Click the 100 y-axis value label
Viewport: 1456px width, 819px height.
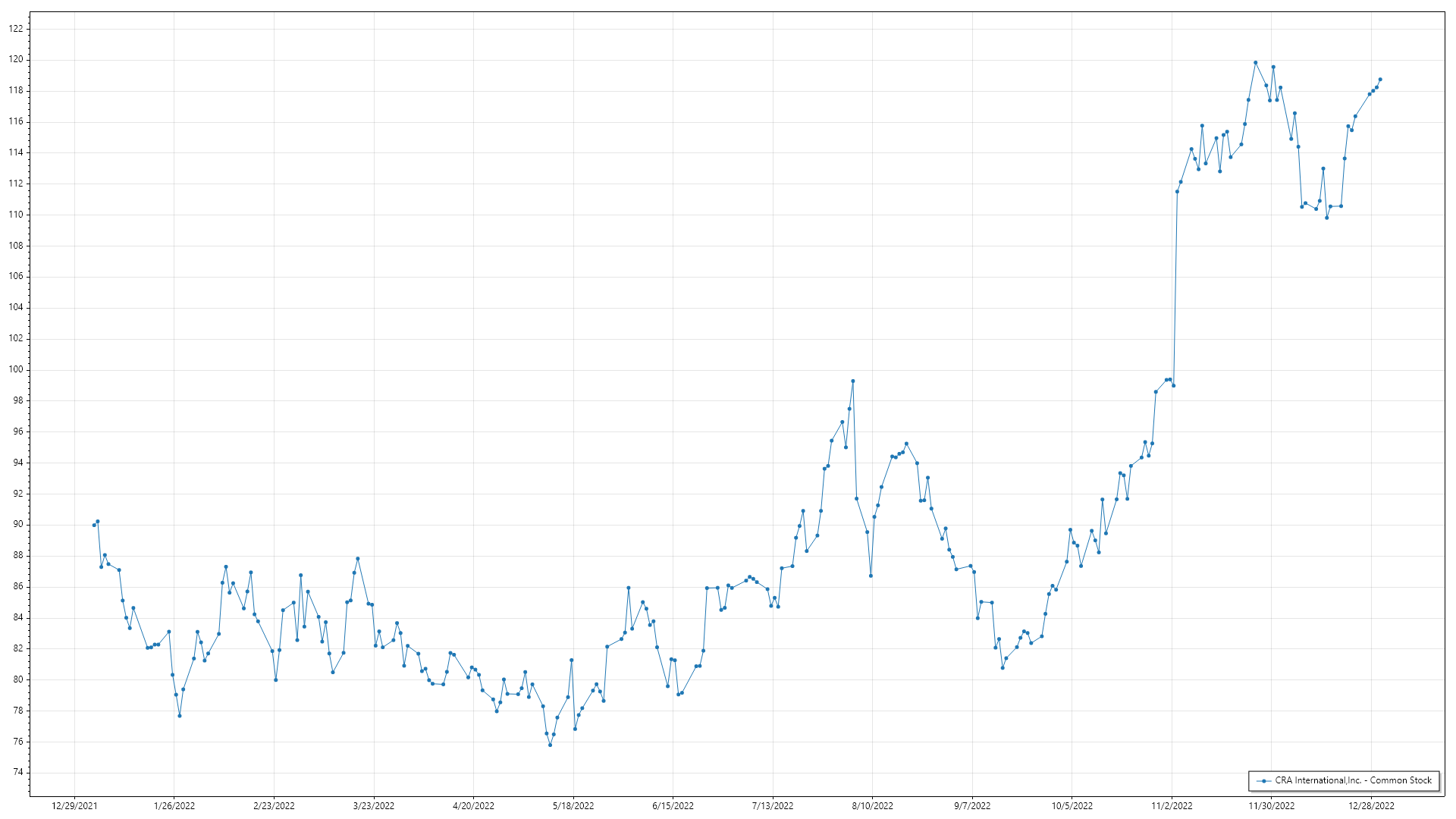pos(16,370)
